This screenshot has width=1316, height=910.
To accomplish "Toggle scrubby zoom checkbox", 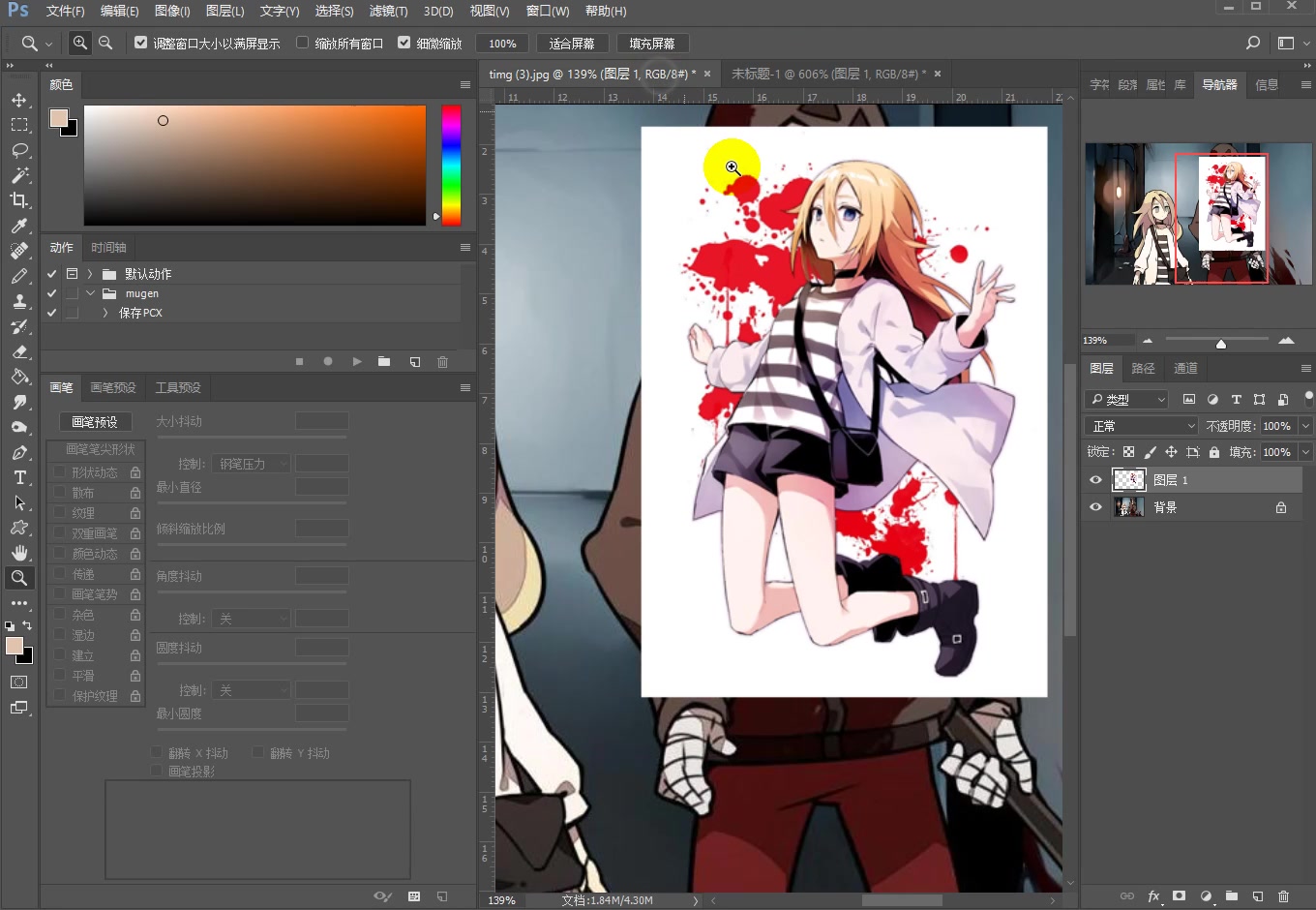I will [404, 43].
